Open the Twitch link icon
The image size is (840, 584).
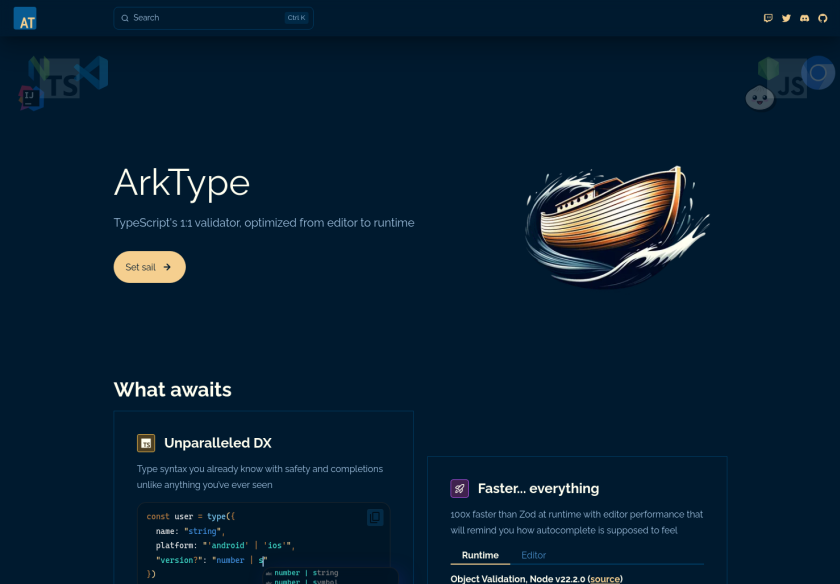coord(768,18)
